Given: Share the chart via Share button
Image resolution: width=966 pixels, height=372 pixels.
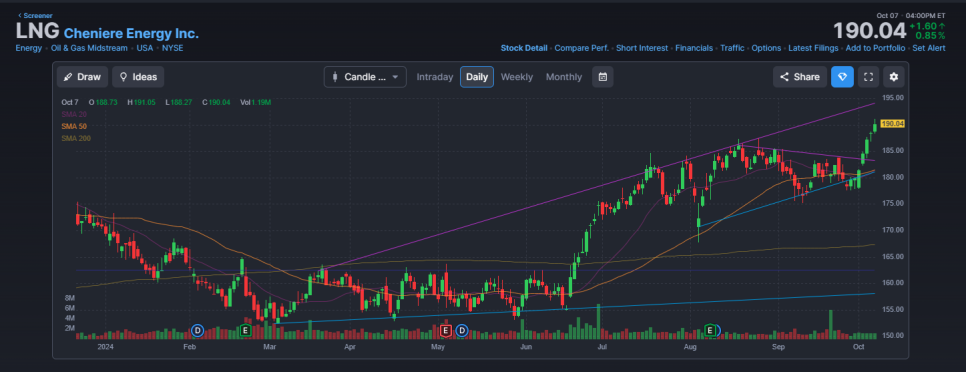Looking at the screenshot, I should click(800, 77).
